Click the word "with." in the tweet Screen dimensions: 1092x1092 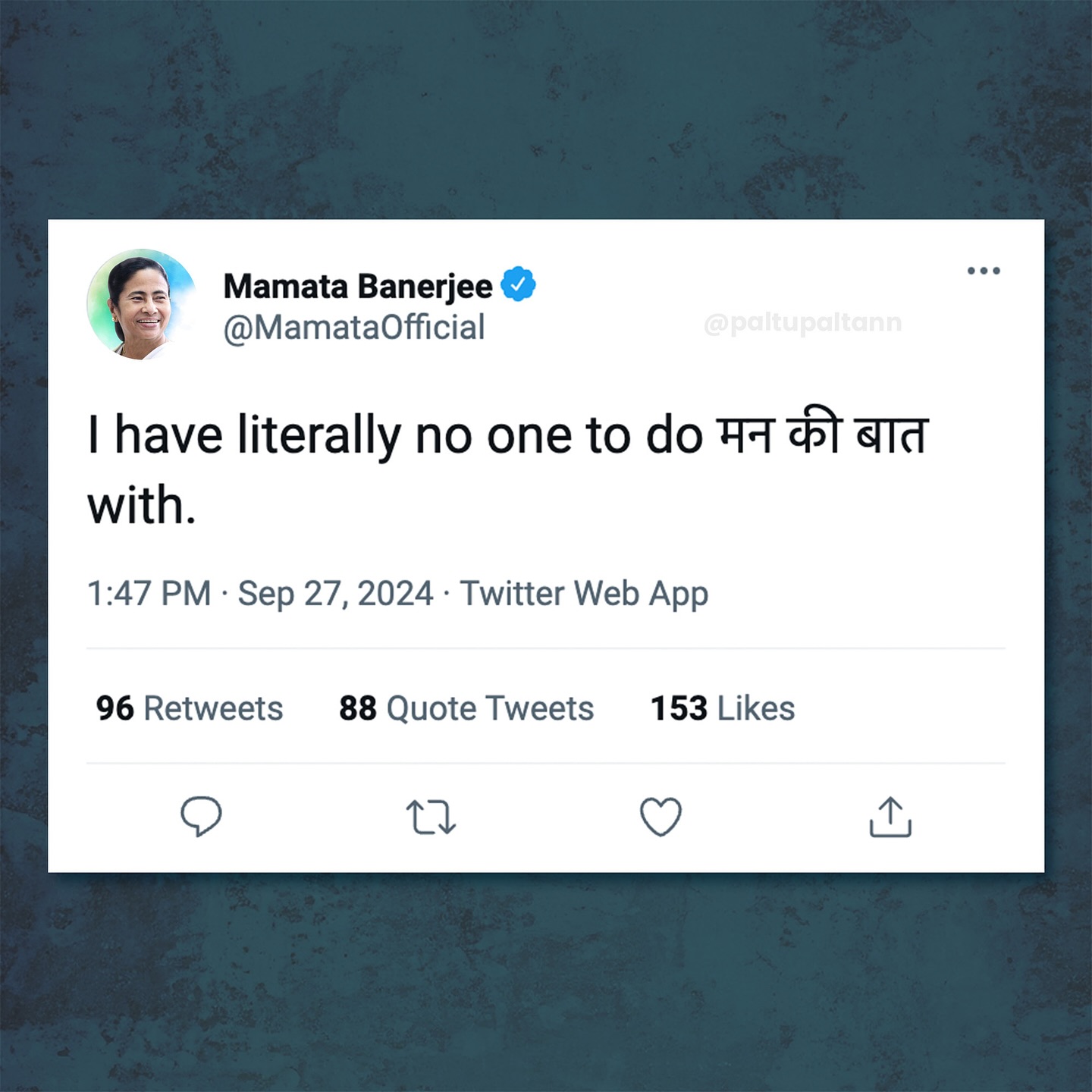tap(142, 506)
